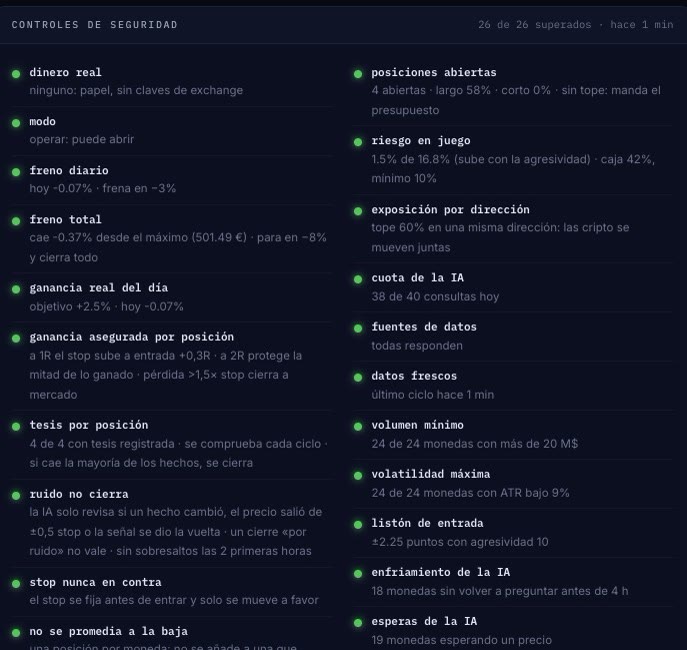The height and width of the screenshot is (650, 687).
Task: Click green dot beside 'cuota de la IA'
Action: click(358, 279)
